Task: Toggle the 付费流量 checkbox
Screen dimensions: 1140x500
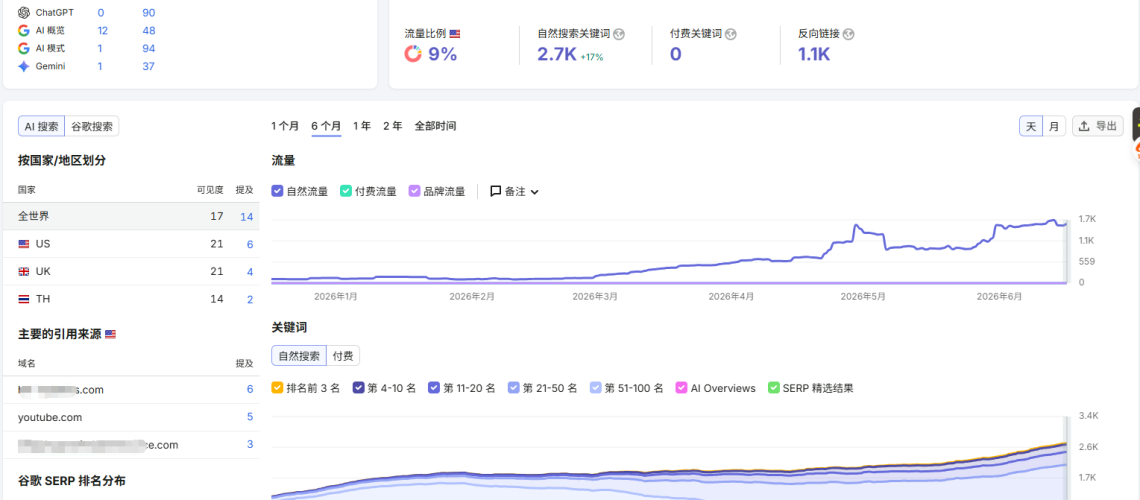Action: (x=346, y=192)
